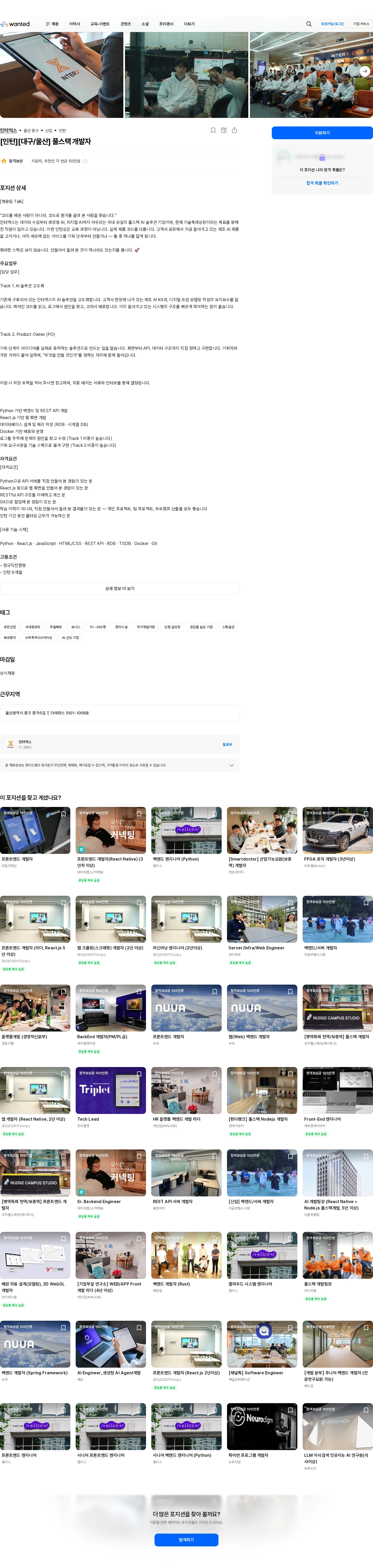Click the middle icon between bookmark and share
This screenshot has height=1568, width=373.
coord(224,130)
